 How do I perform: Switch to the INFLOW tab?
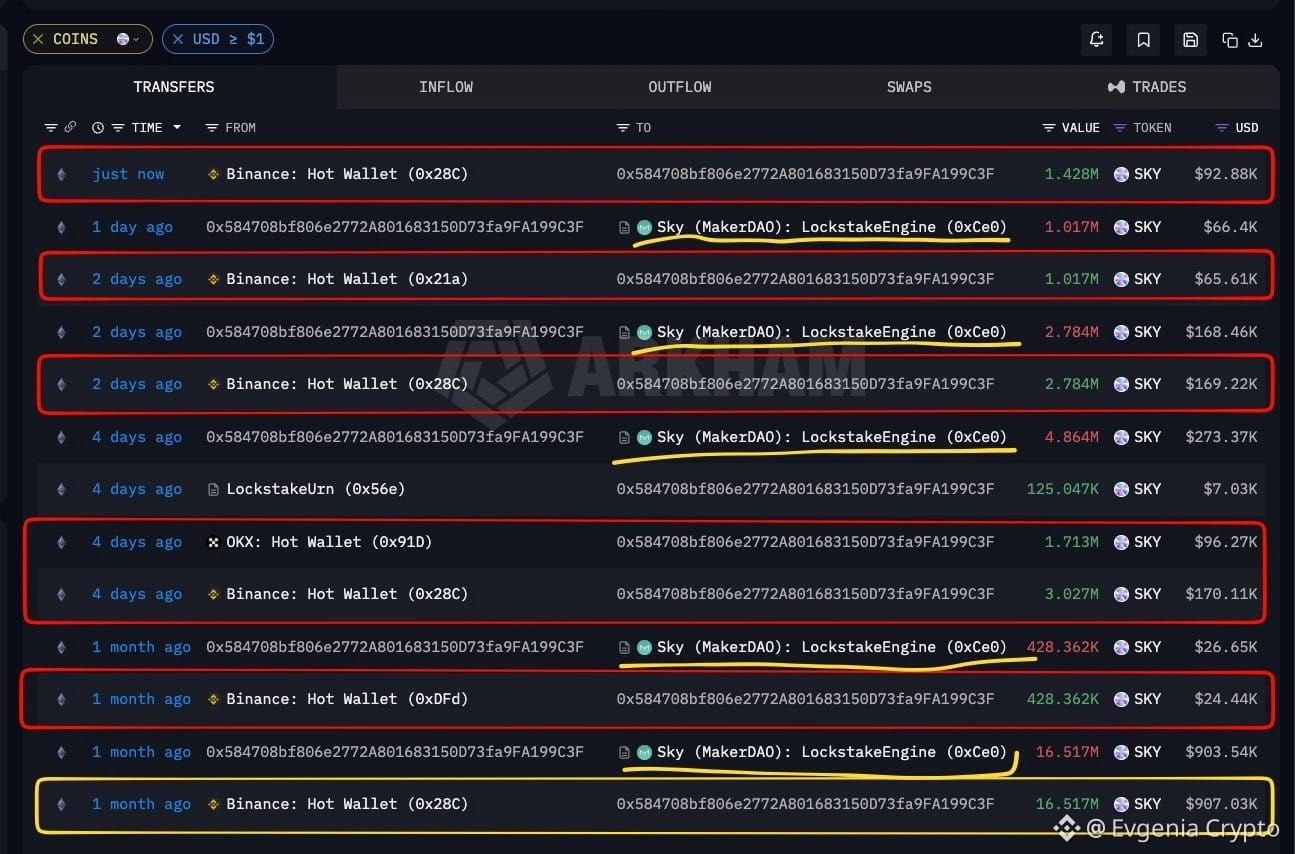[x=446, y=87]
